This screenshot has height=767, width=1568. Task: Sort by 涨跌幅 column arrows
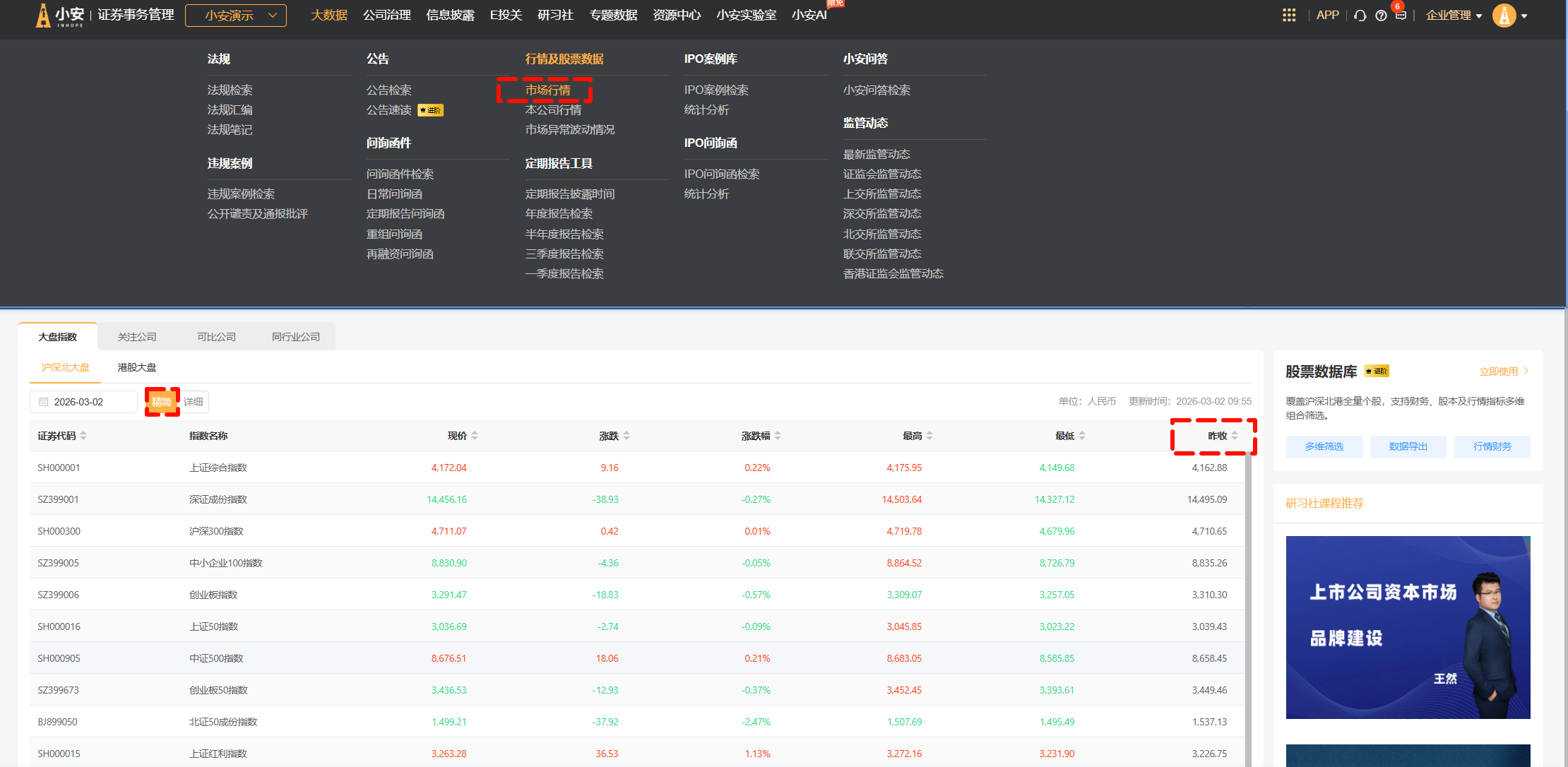tap(778, 436)
